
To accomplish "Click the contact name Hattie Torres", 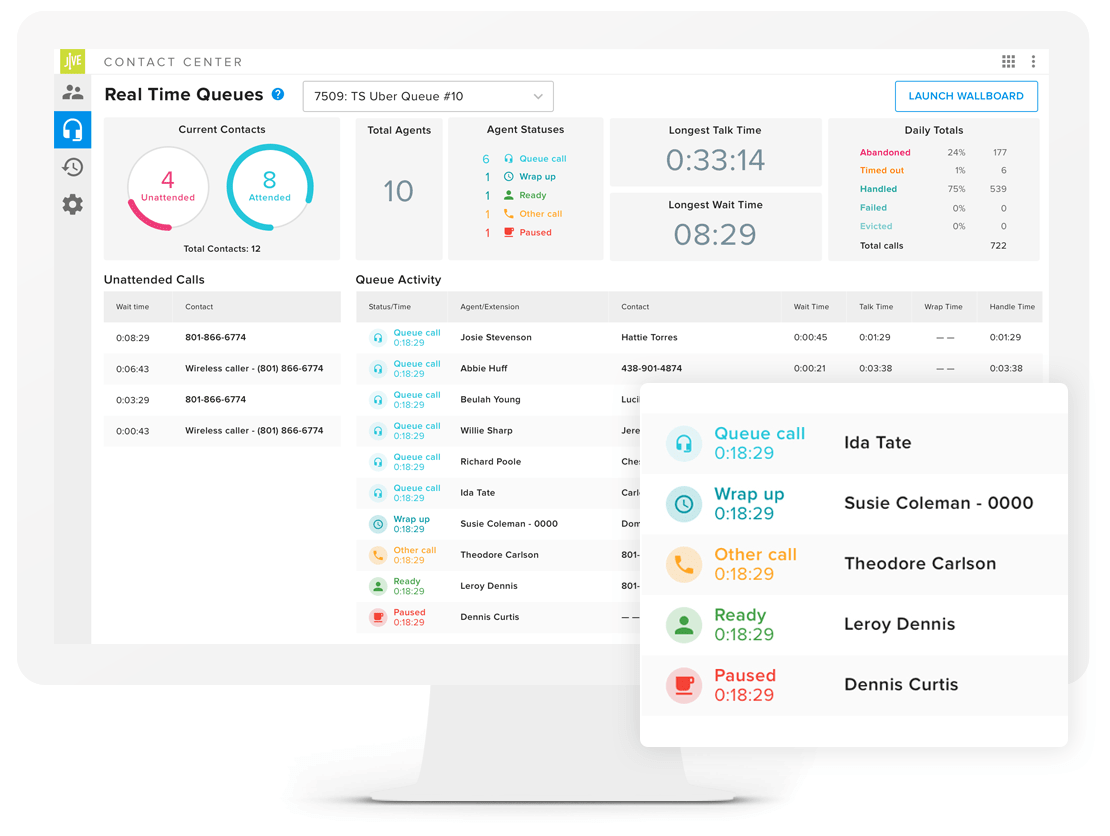I will 649,338.
